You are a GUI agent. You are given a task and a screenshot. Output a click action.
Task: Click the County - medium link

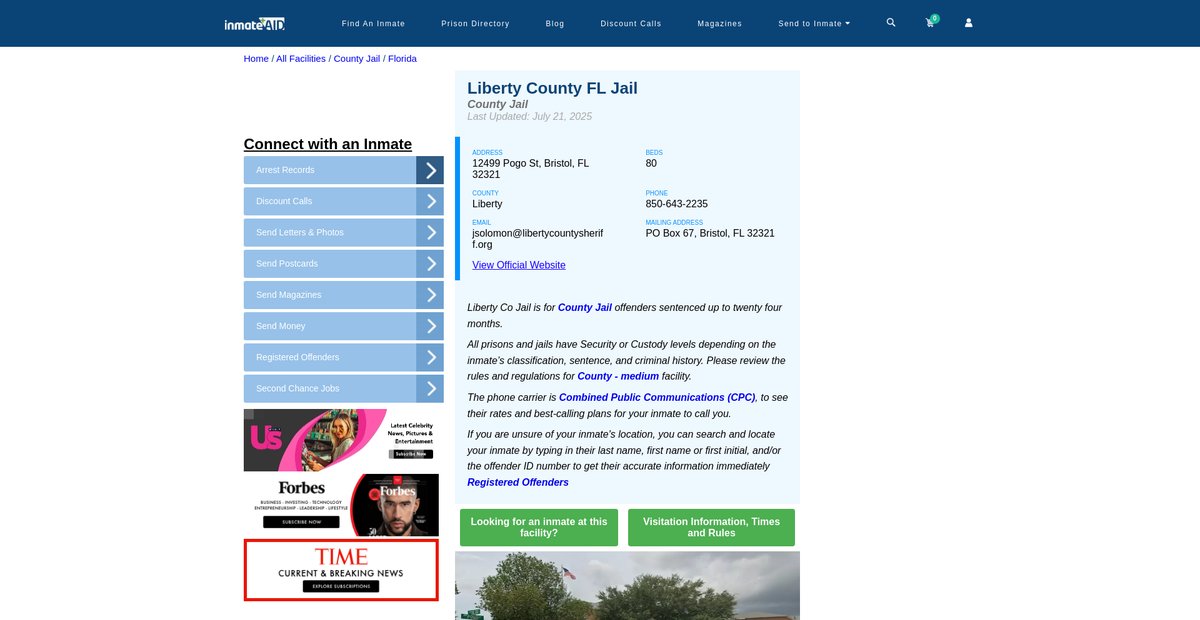tap(618, 376)
